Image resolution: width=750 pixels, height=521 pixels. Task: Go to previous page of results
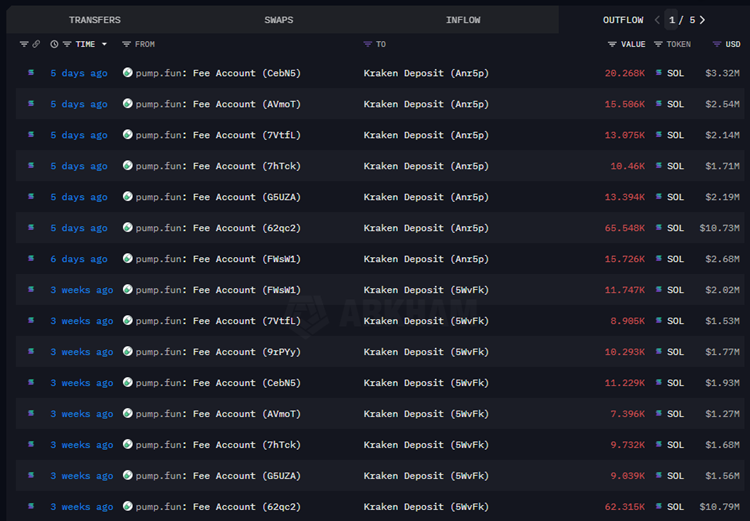coord(657,20)
